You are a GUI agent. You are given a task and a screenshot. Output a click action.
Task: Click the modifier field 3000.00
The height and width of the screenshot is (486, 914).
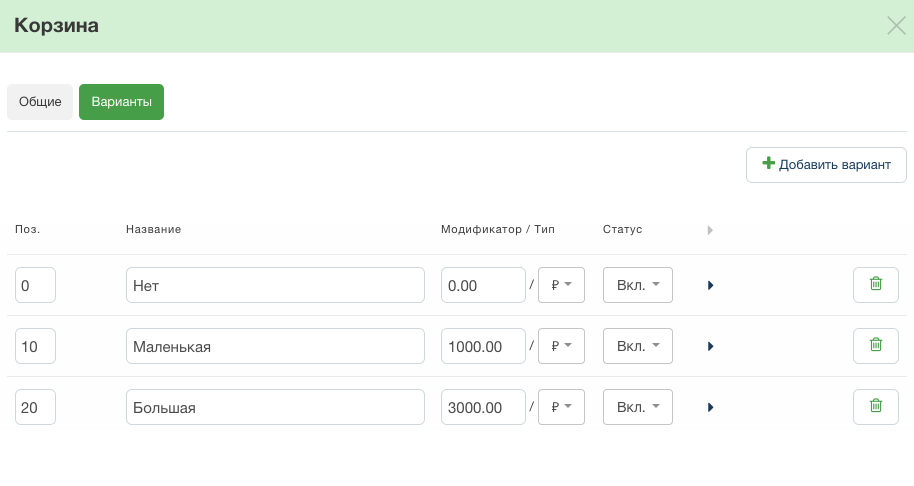pyautogui.click(x=483, y=407)
